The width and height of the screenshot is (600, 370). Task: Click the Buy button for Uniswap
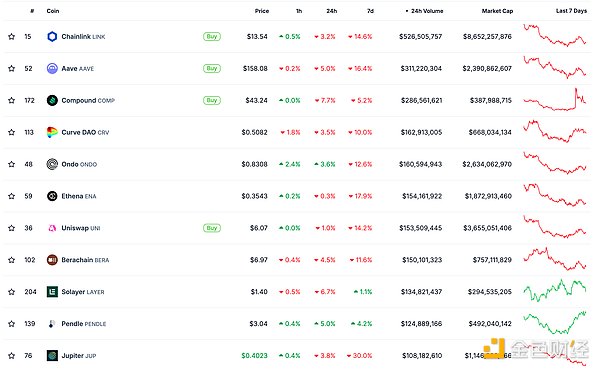[x=212, y=228]
